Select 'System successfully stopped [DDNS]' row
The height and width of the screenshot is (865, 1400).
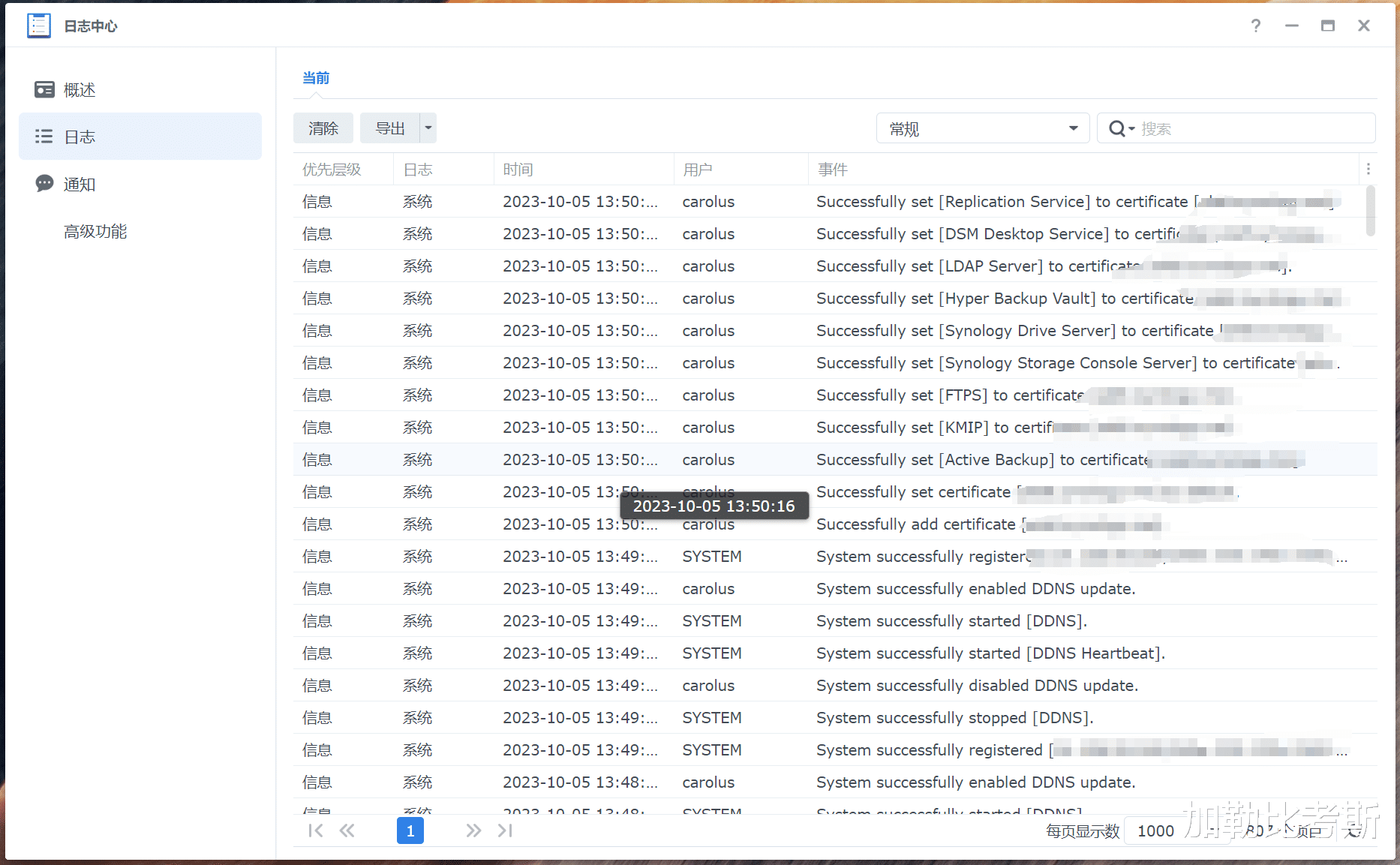coord(834,718)
